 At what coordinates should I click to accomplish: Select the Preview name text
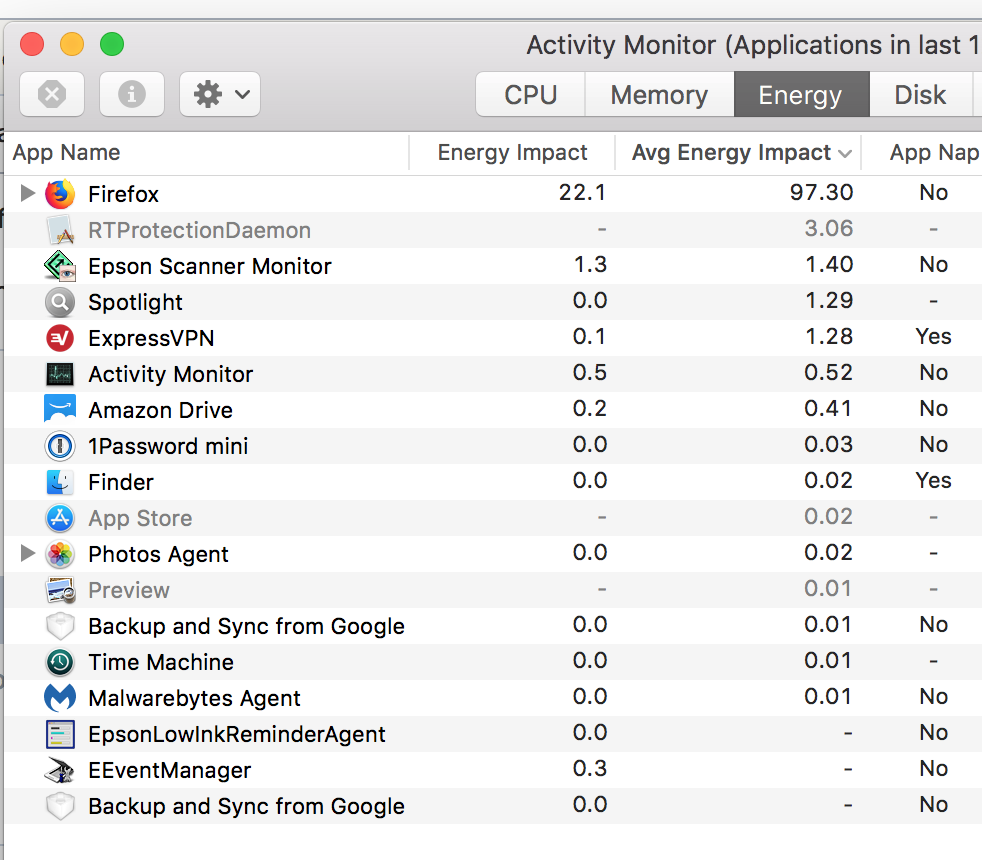point(128,590)
